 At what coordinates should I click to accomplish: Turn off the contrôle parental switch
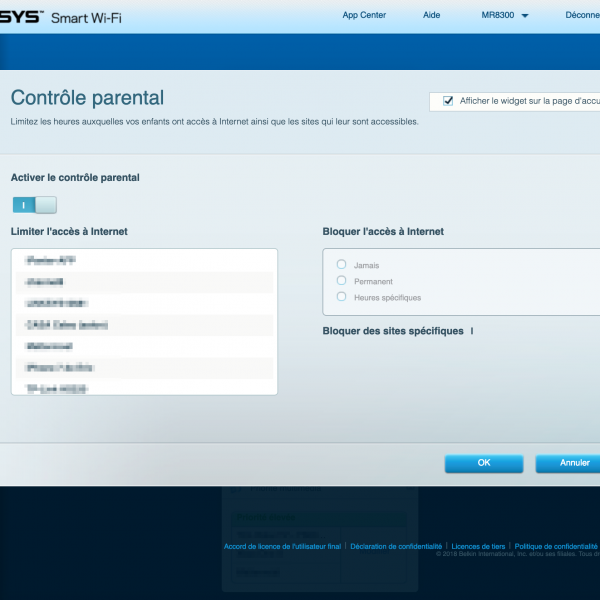pyautogui.click(x=34, y=205)
